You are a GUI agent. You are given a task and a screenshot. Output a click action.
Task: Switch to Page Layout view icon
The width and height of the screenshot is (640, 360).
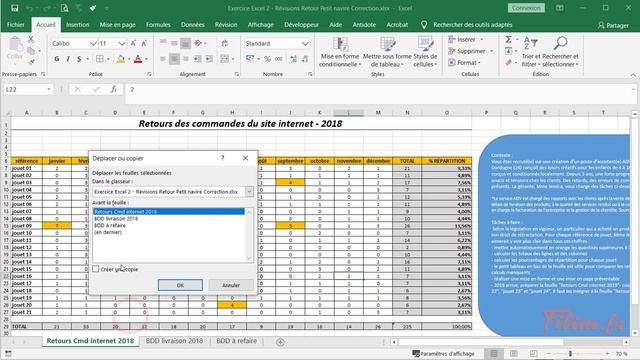[513, 353]
